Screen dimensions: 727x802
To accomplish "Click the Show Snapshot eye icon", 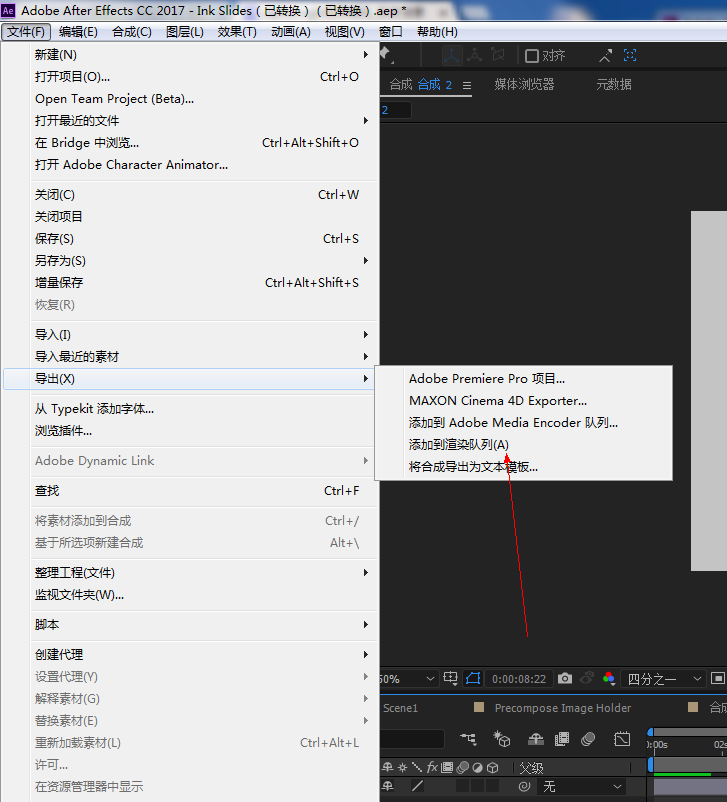I will click(x=587, y=679).
